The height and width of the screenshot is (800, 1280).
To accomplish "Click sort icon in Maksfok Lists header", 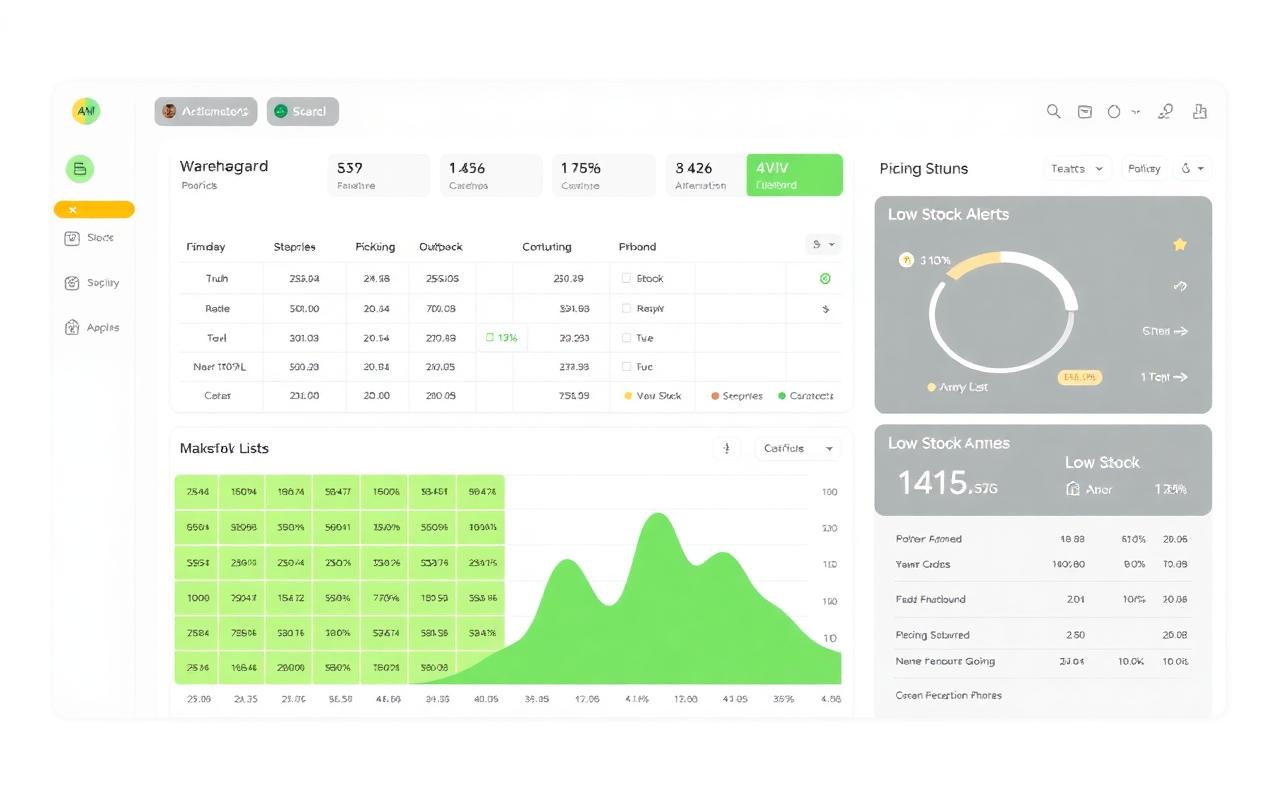I will (727, 448).
